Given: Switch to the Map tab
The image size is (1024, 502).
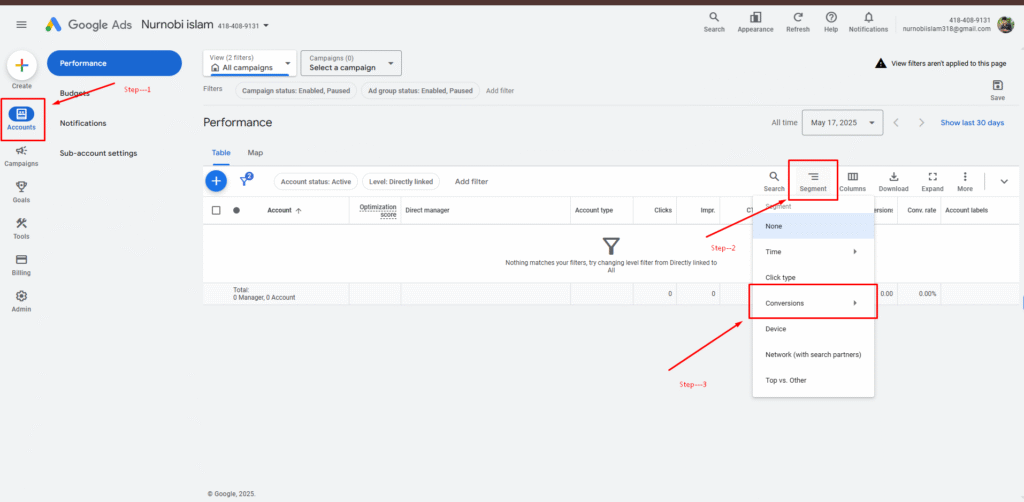Looking at the screenshot, I should [x=255, y=153].
